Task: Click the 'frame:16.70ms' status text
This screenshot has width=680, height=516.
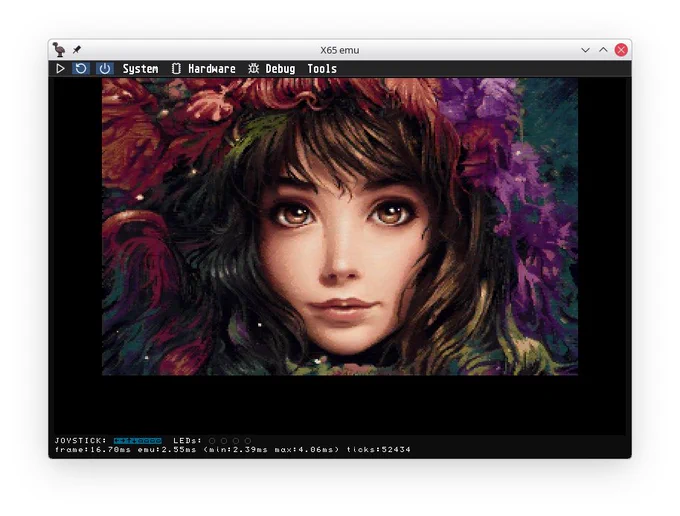Action: click(x=93, y=450)
